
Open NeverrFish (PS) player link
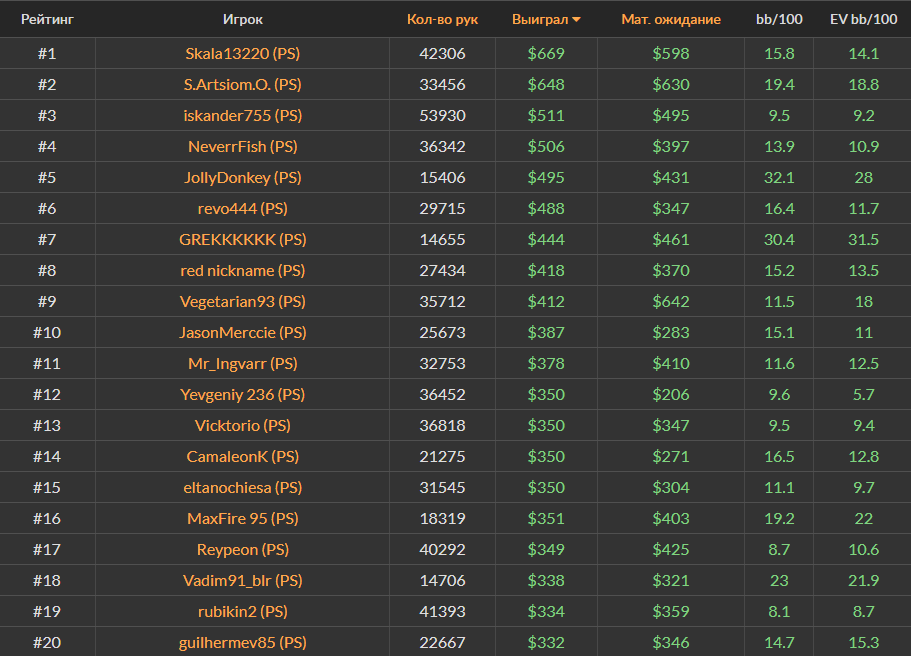[x=243, y=147]
